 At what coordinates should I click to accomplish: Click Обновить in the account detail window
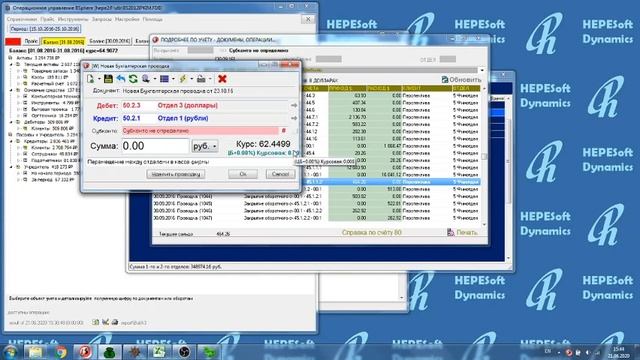pos(461,80)
